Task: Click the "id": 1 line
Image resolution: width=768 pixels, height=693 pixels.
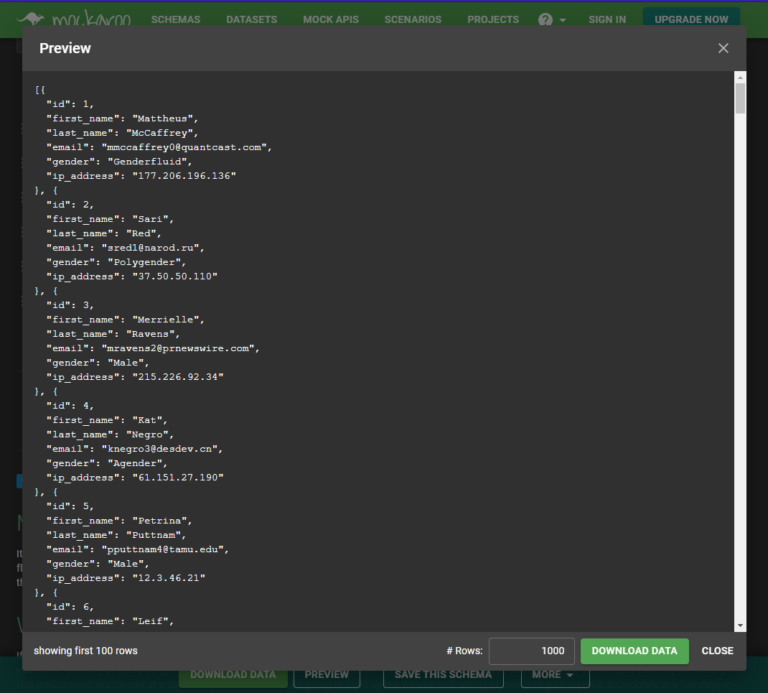Action: [x=70, y=104]
